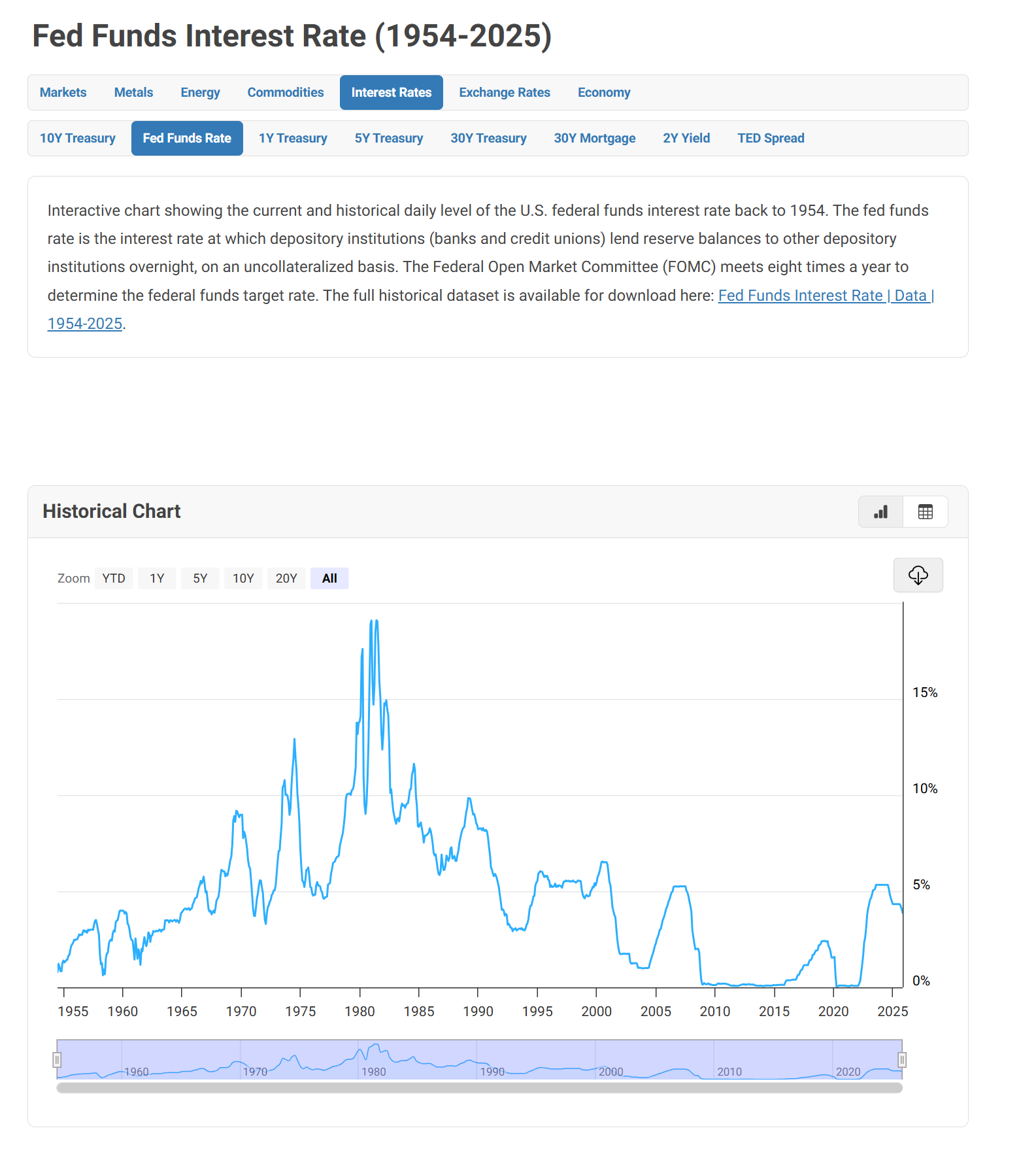The image size is (1036, 1158).
Task: Open the Metals tab
Action: point(133,92)
